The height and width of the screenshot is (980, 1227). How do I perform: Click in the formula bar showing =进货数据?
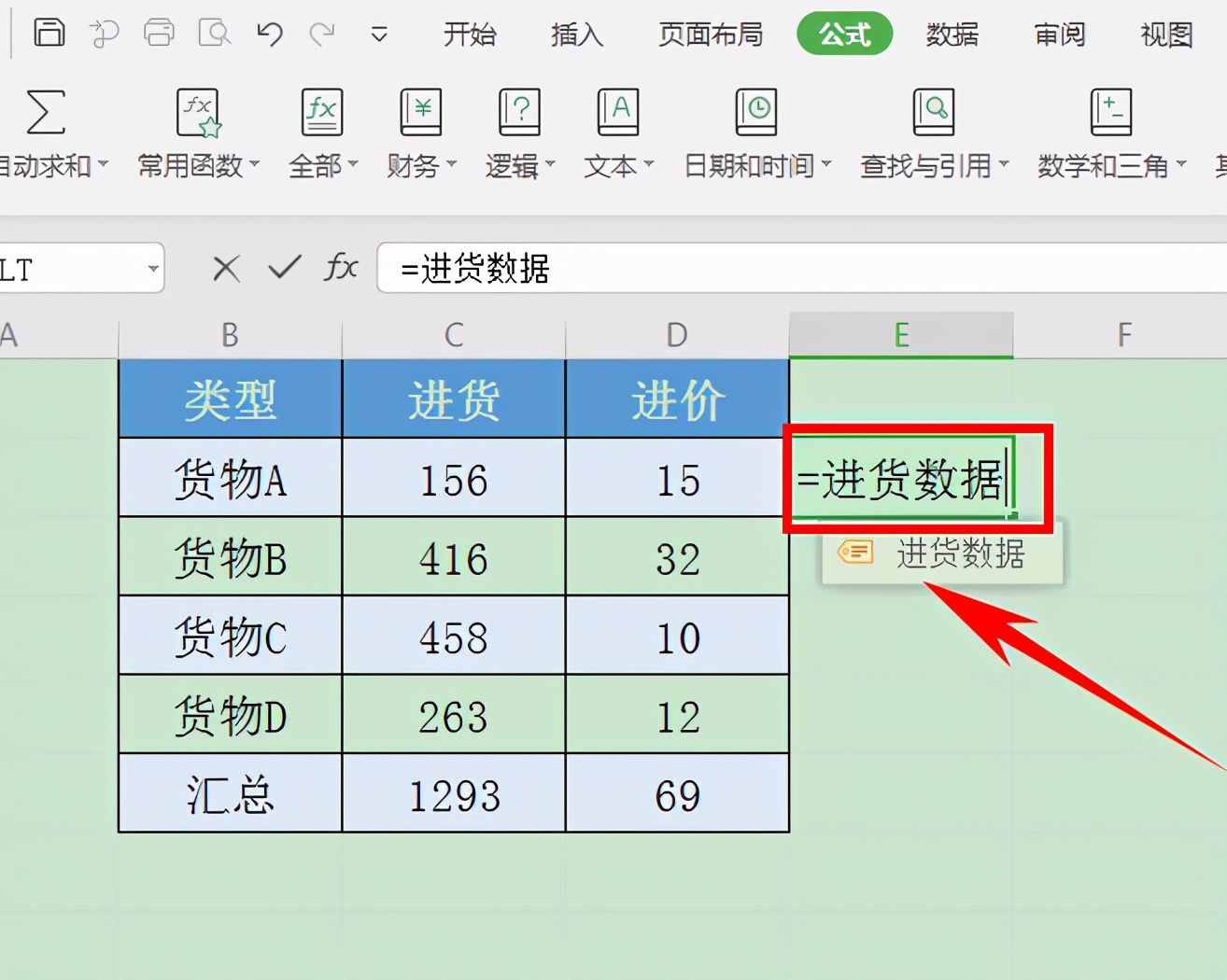pyautogui.click(x=801, y=269)
